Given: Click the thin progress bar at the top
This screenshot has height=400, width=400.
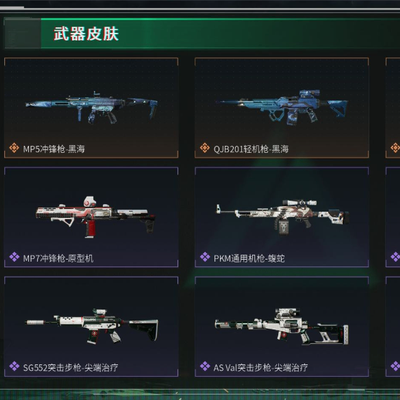Looking at the screenshot, I should pyautogui.click(x=200, y=7).
